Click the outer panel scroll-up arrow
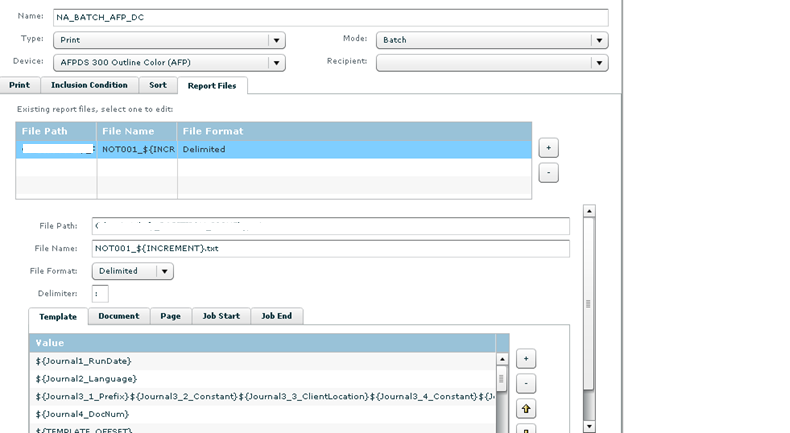The image size is (790, 433). point(589,211)
